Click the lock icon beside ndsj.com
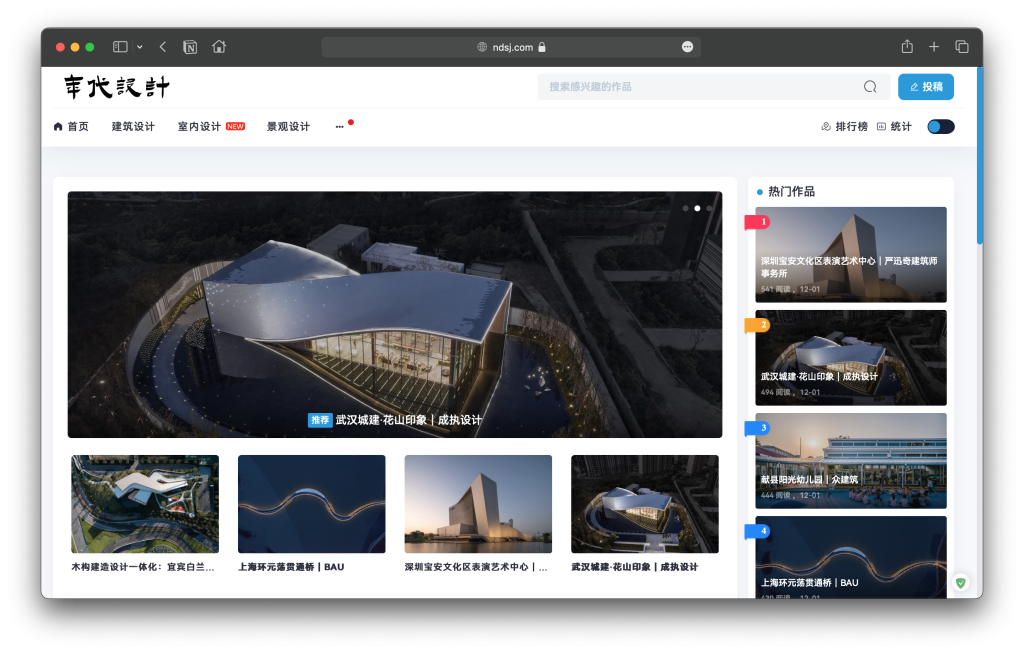Viewport: 1024px width, 653px height. click(x=542, y=47)
